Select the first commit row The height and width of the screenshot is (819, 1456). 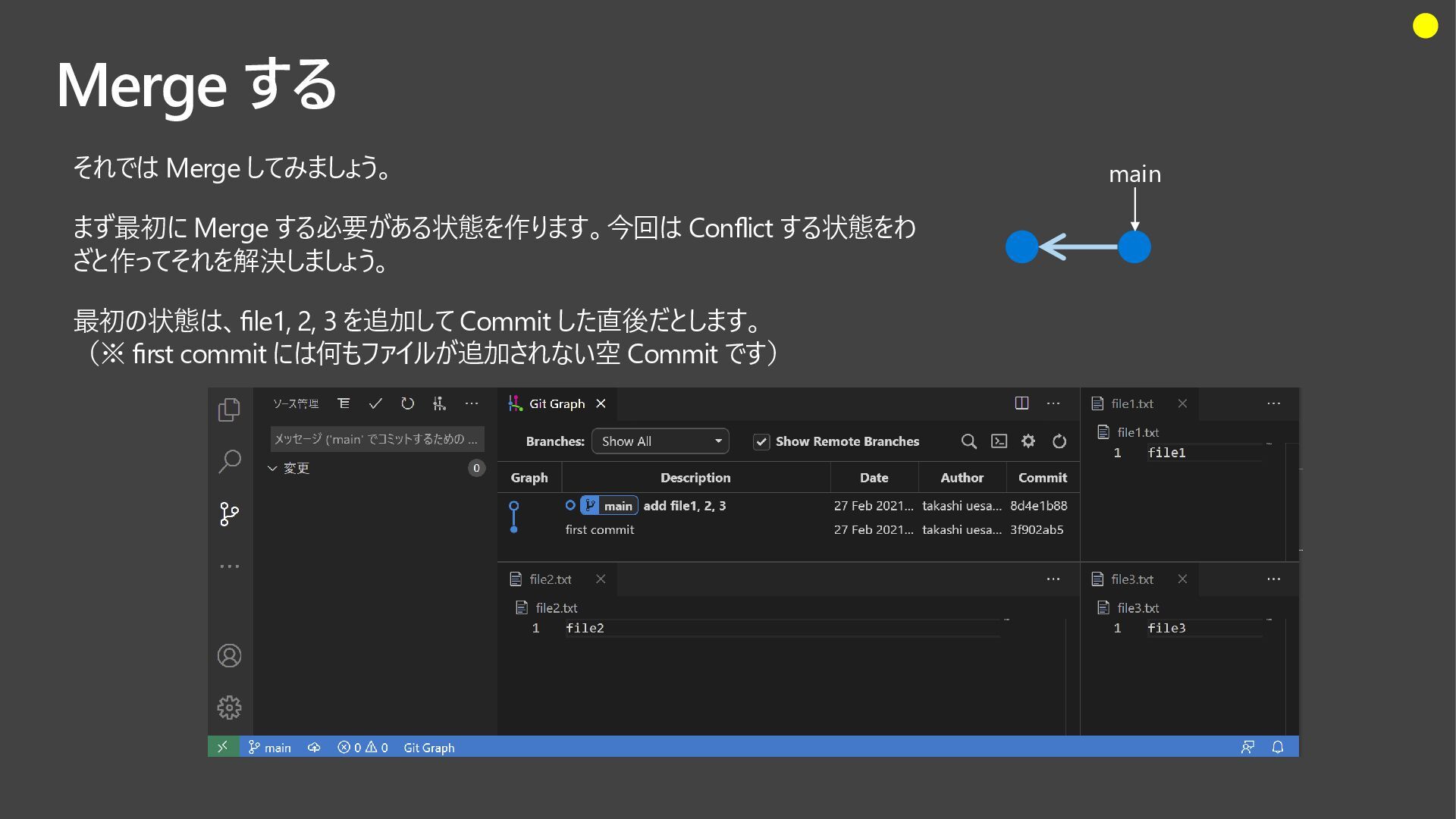point(600,530)
